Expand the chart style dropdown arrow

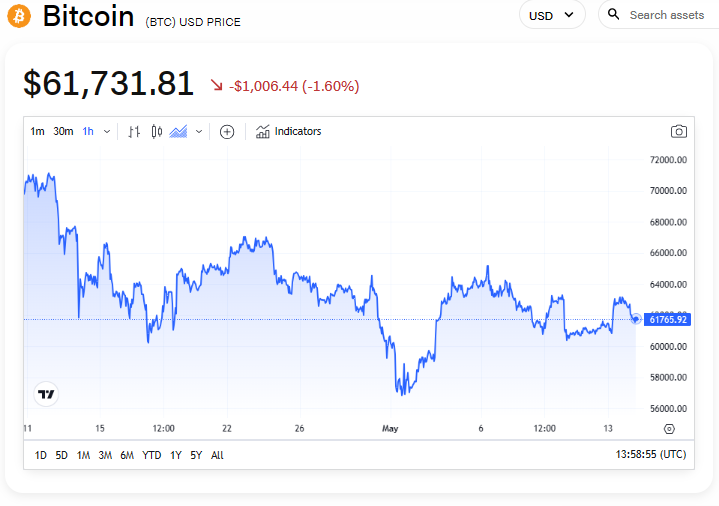(x=199, y=131)
